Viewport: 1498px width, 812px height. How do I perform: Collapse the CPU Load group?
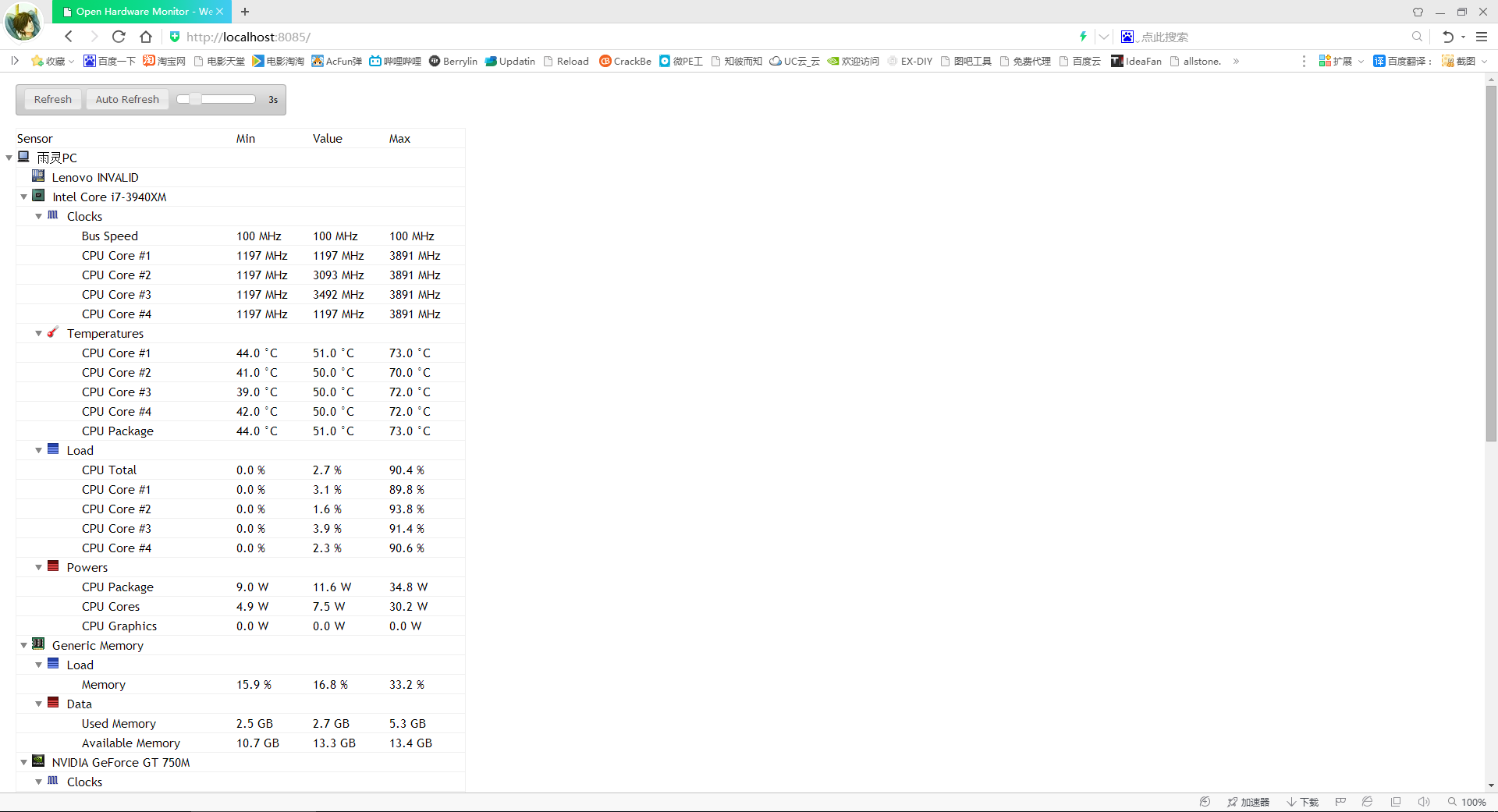(38, 450)
